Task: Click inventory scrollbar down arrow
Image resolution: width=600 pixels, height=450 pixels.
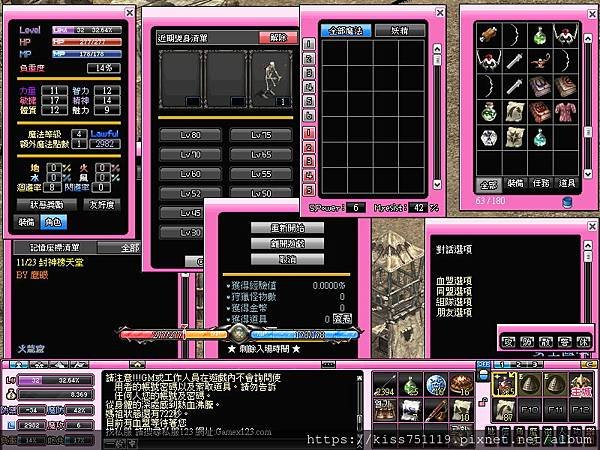Action: pyautogui.click(x=588, y=173)
